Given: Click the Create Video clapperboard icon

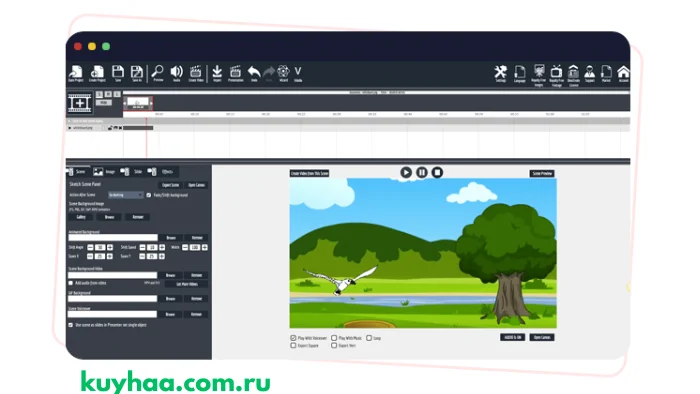Looking at the screenshot, I should (196, 74).
